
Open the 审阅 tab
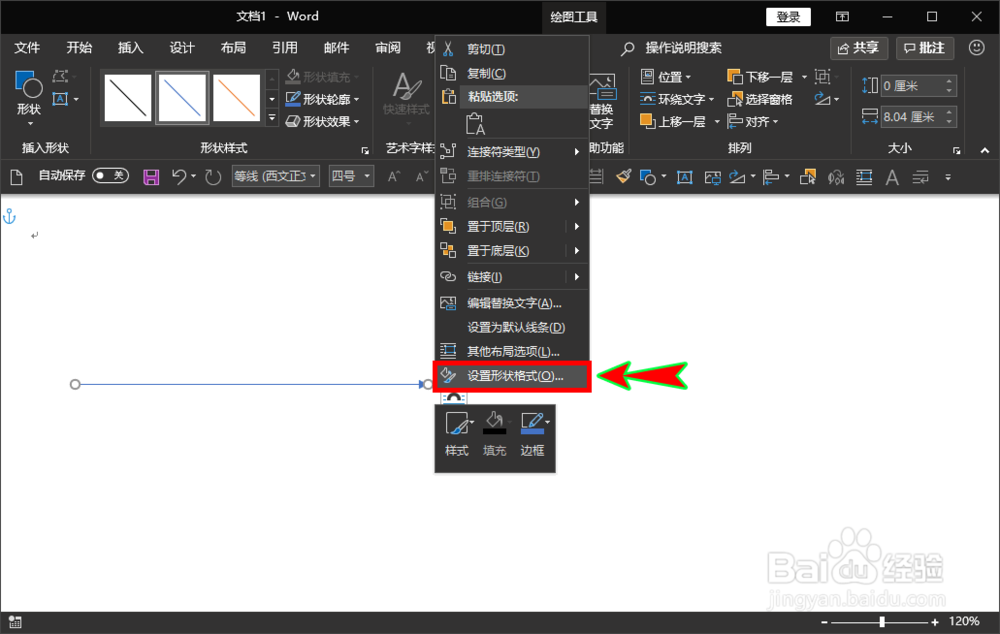pyautogui.click(x=388, y=48)
